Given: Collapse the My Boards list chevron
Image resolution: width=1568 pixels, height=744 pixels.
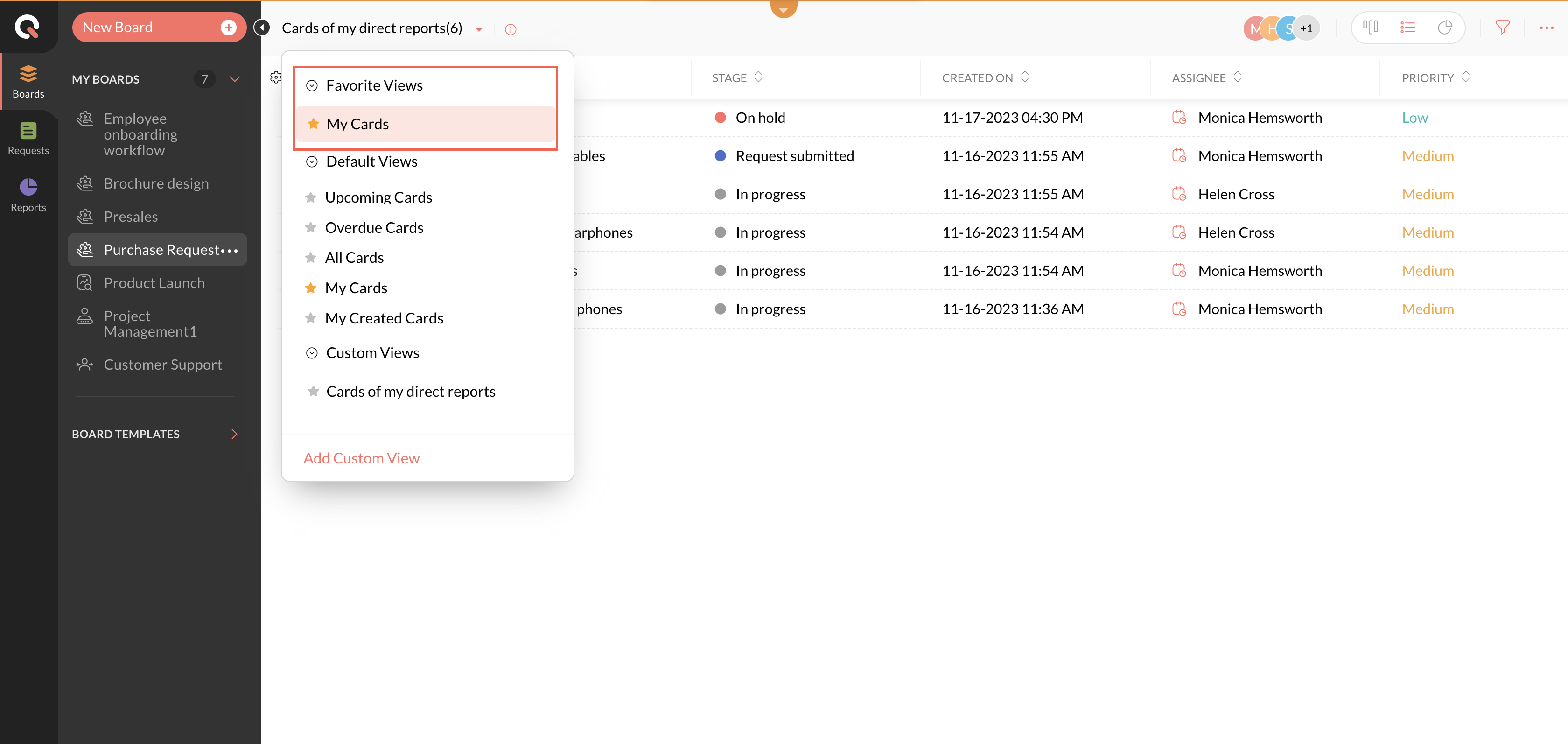Looking at the screenshot, I should [234, 79].
